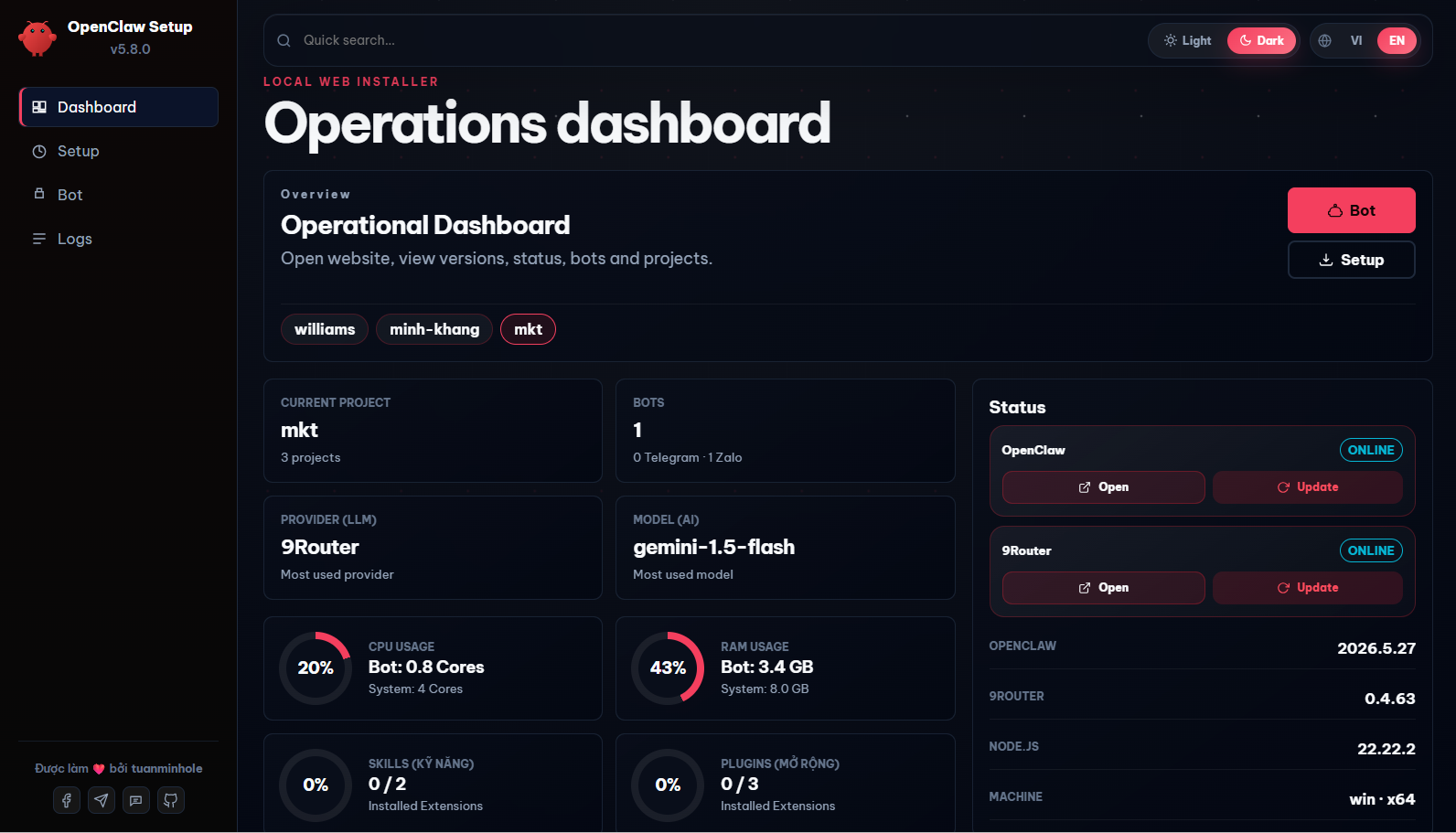1456x833 pixels.
Task: Click the Provider 9Router card
Action: 433,548
